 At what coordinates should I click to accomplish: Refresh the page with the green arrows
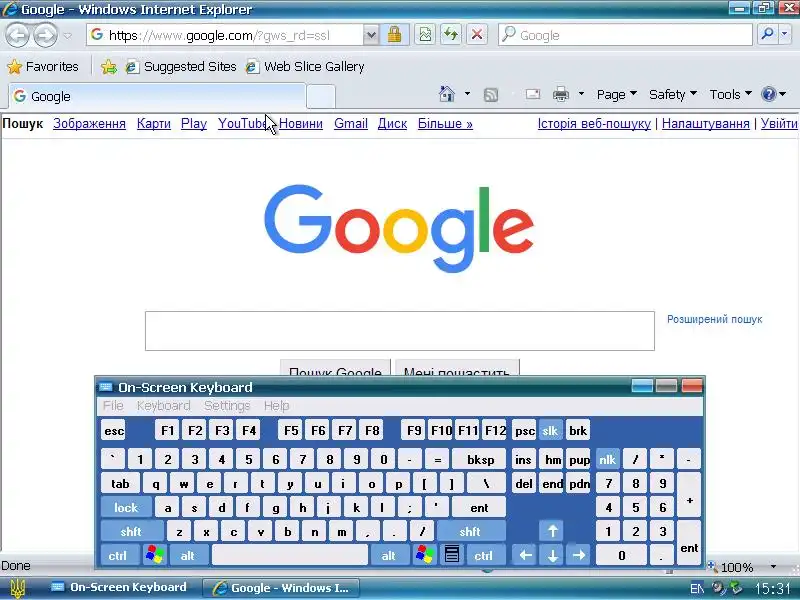451,35
